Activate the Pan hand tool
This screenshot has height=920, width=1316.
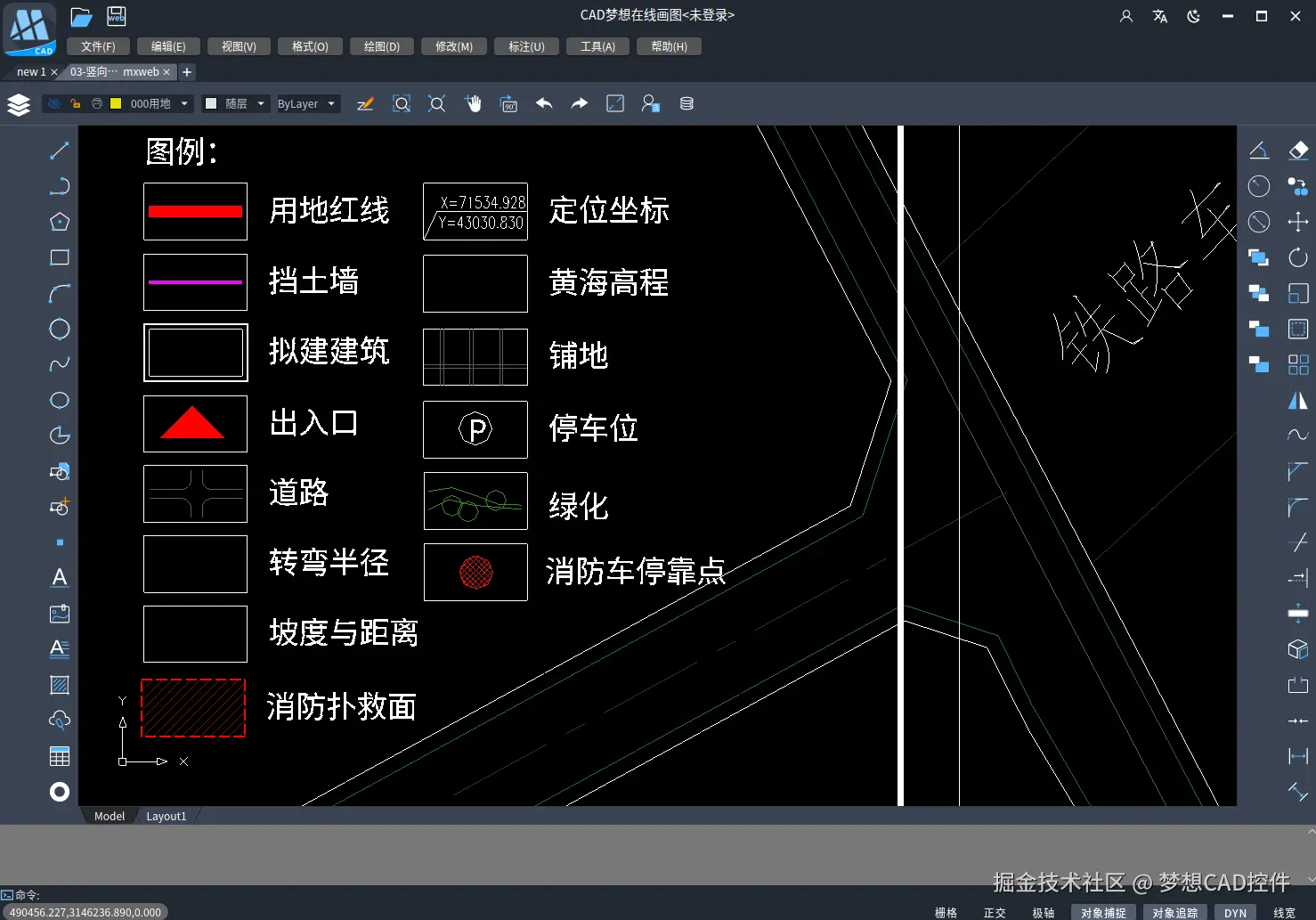(x=474, y=103)
